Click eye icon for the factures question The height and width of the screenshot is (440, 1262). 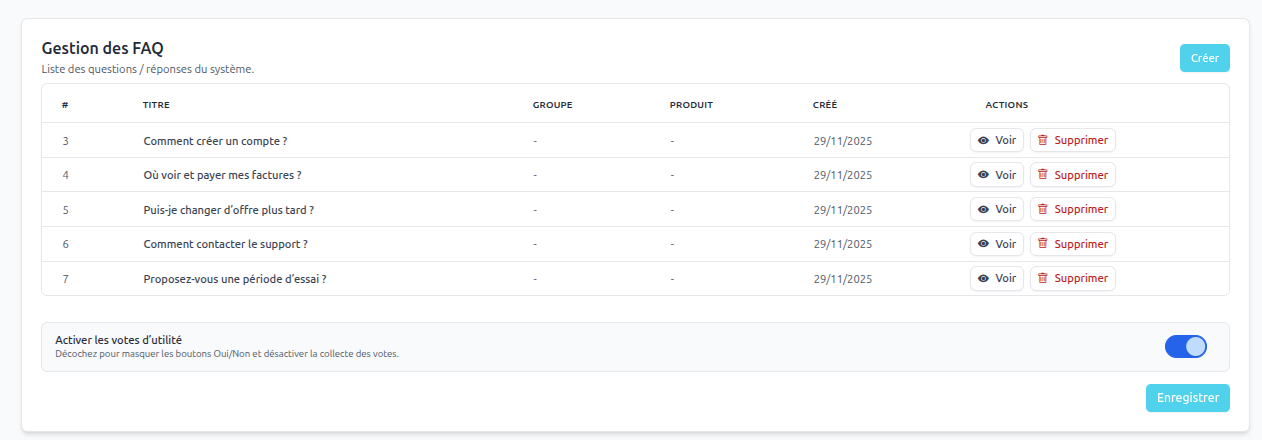pyautogui.click(x=983, y=175)
